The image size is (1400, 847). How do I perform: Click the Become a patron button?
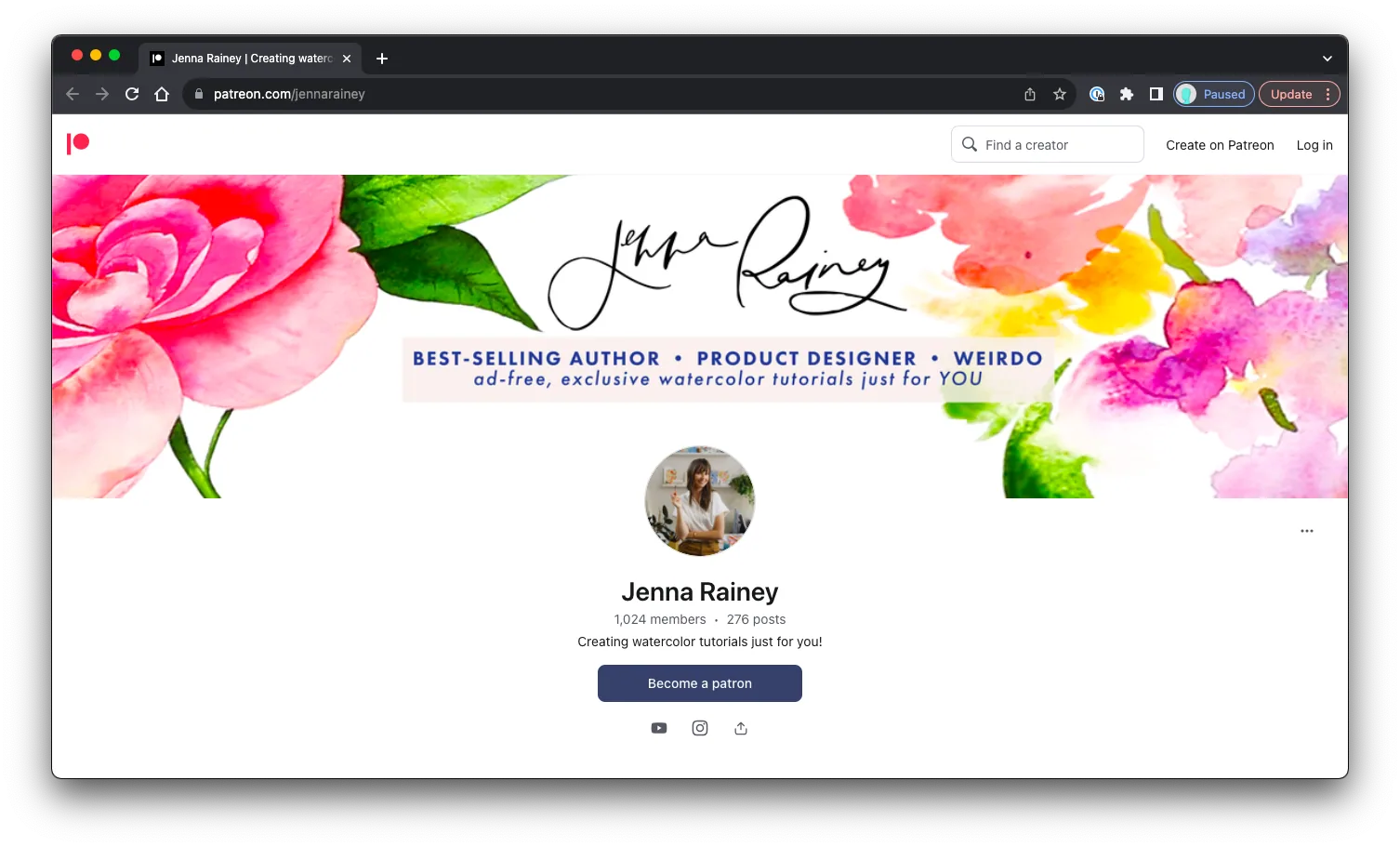700,683
